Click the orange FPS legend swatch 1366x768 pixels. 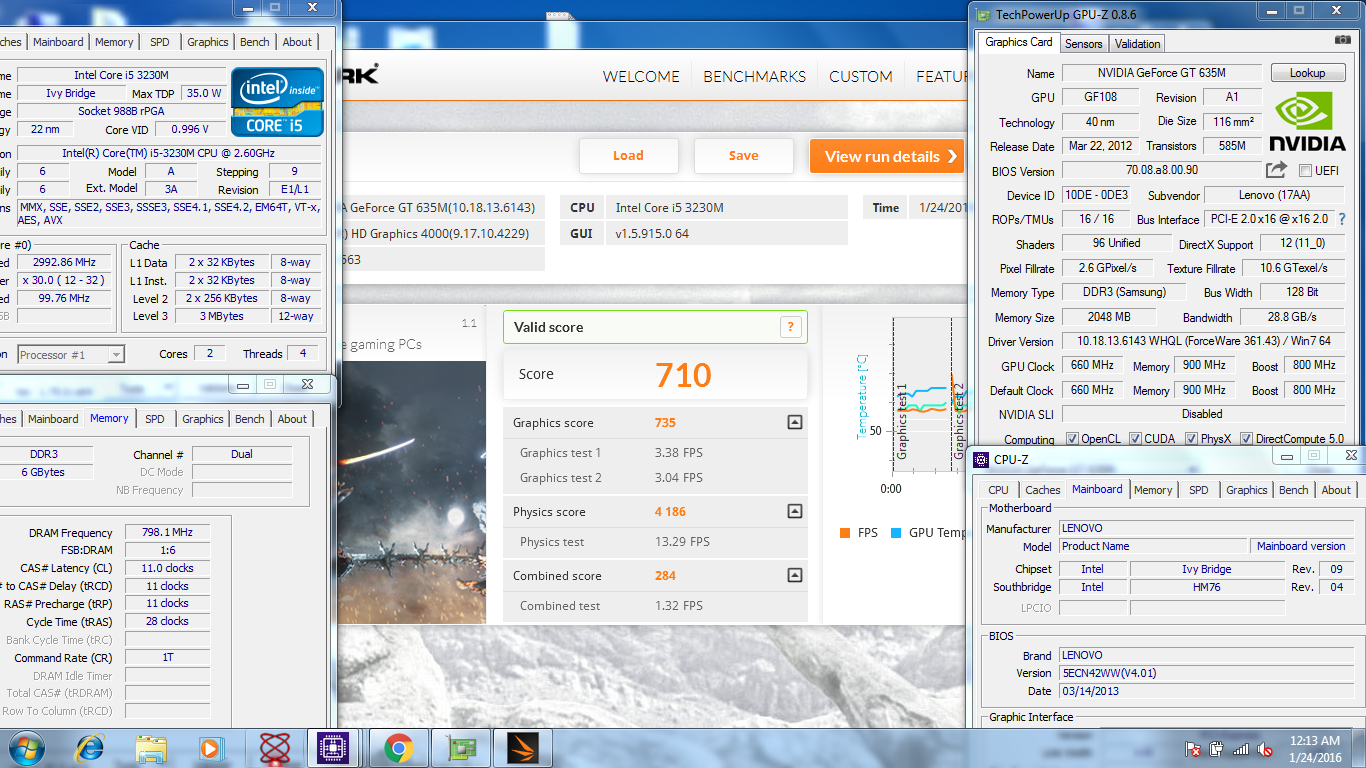click(x=845, y=533)
